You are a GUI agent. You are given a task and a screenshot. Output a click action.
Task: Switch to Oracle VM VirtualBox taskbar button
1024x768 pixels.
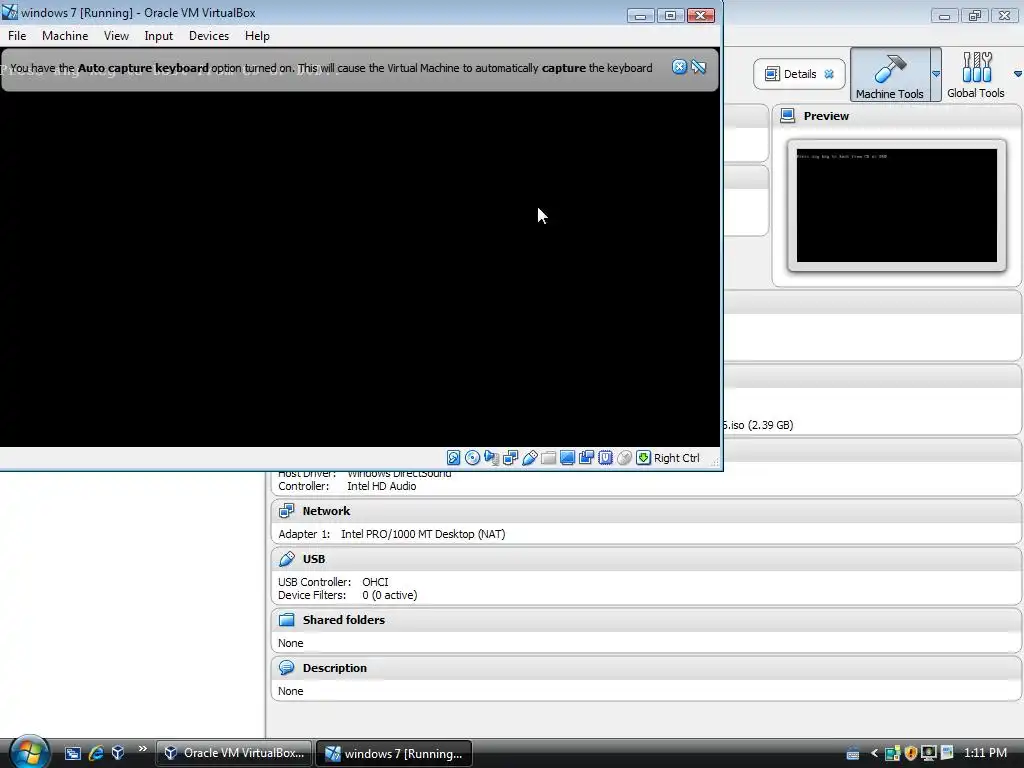234,753
